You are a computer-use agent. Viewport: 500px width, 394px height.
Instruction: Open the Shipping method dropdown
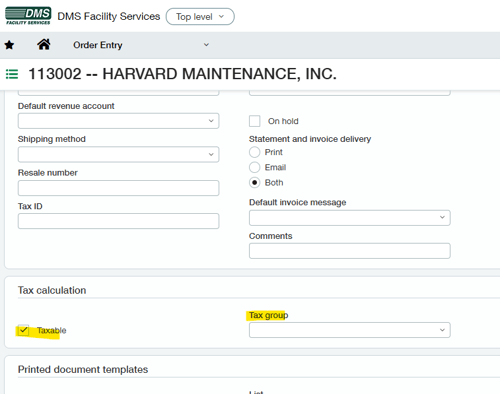118,154
